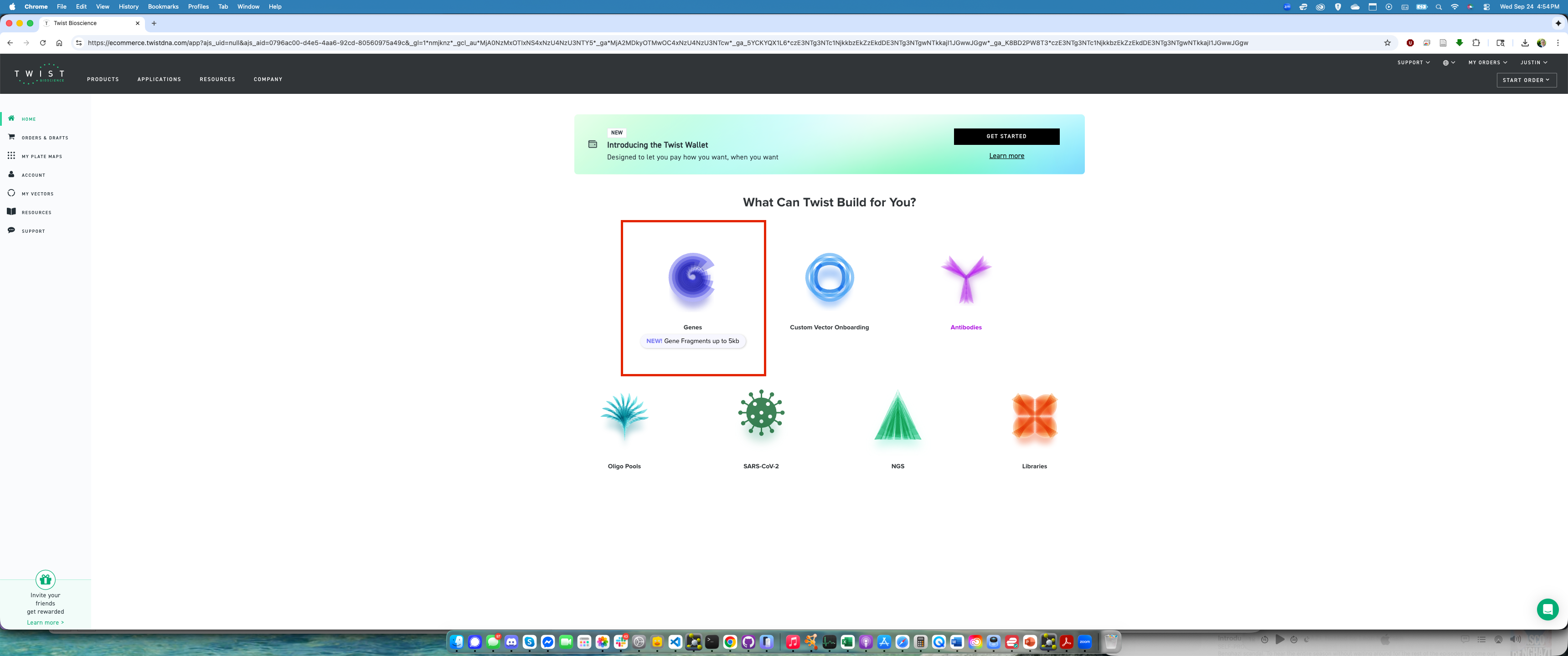The image size is (1568, 656).
Task: Expand the My Orders dropdown
Action: coord(1488,62)
